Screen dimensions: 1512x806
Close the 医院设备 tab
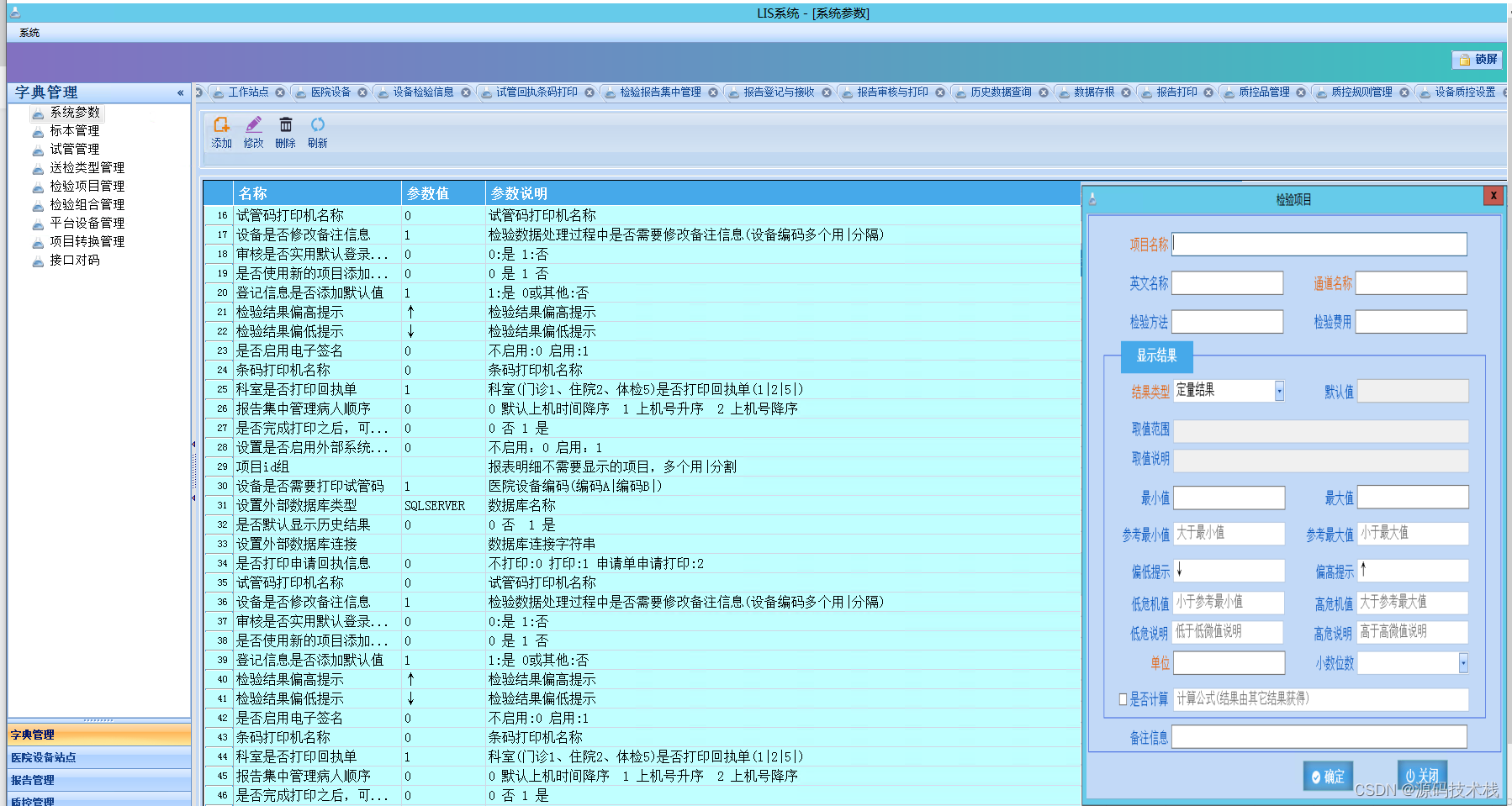(x=362, y=92)
